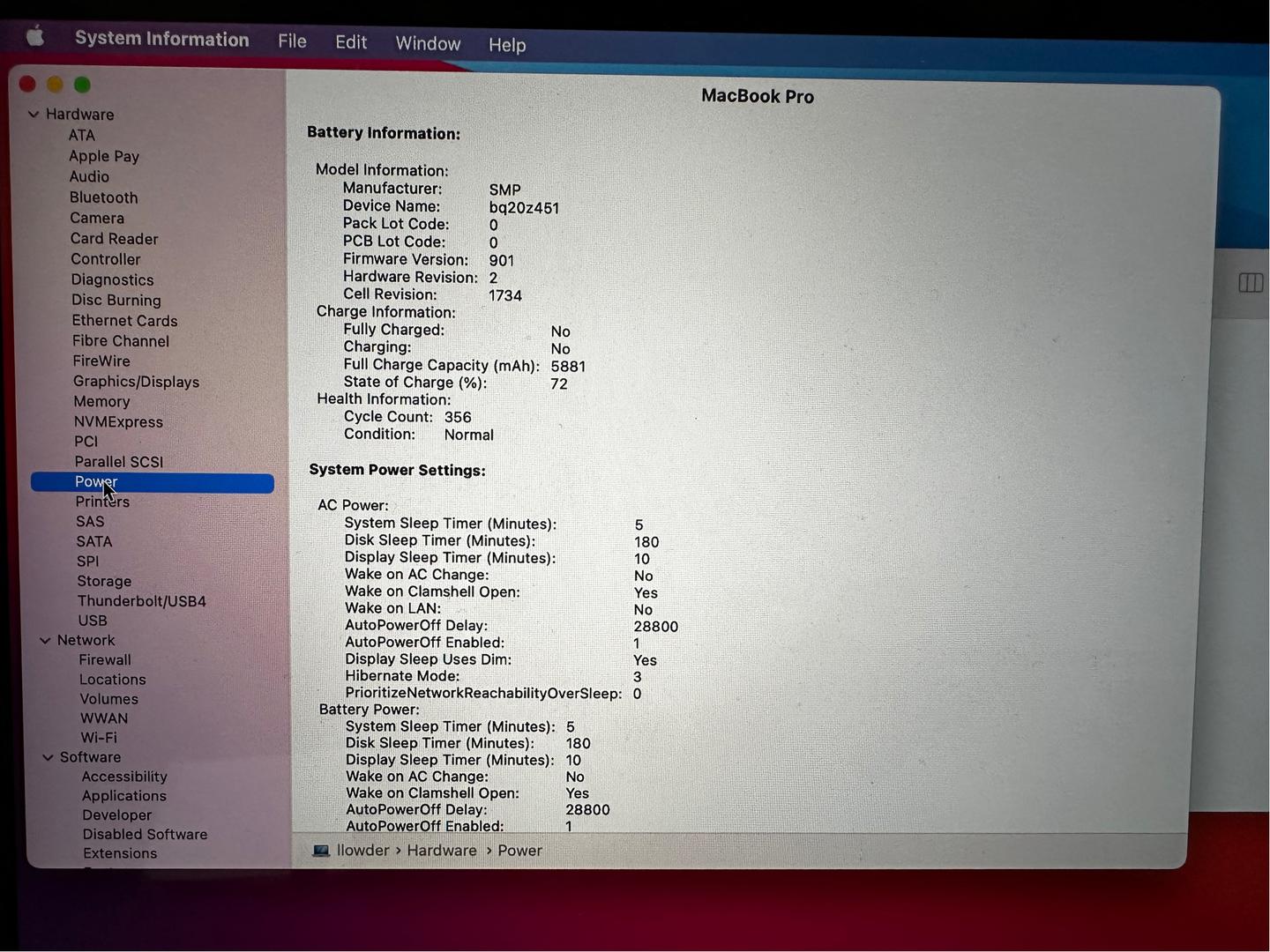Select Locations under Network

pos(113,680)
